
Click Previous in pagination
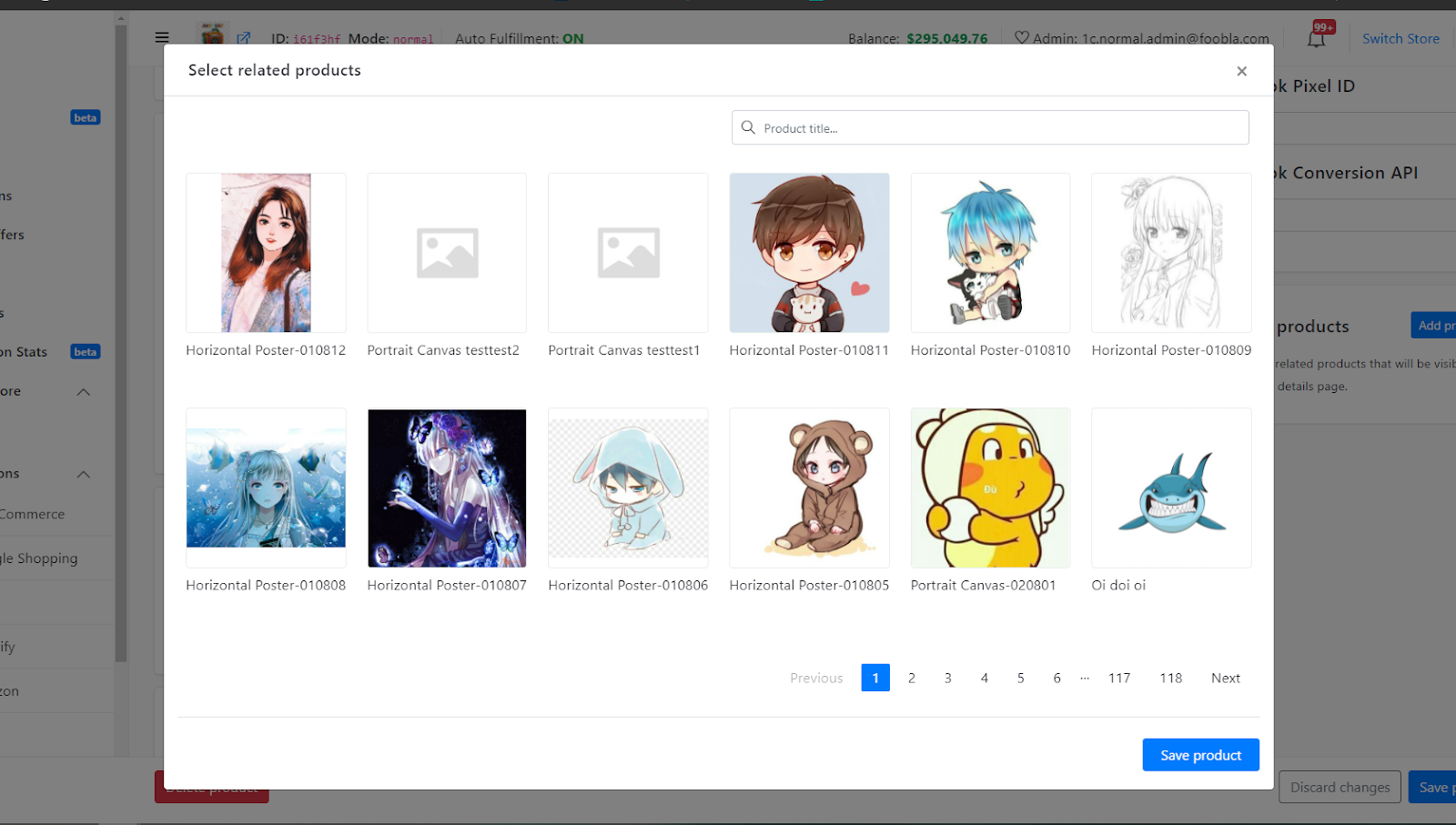coord(816,678)
